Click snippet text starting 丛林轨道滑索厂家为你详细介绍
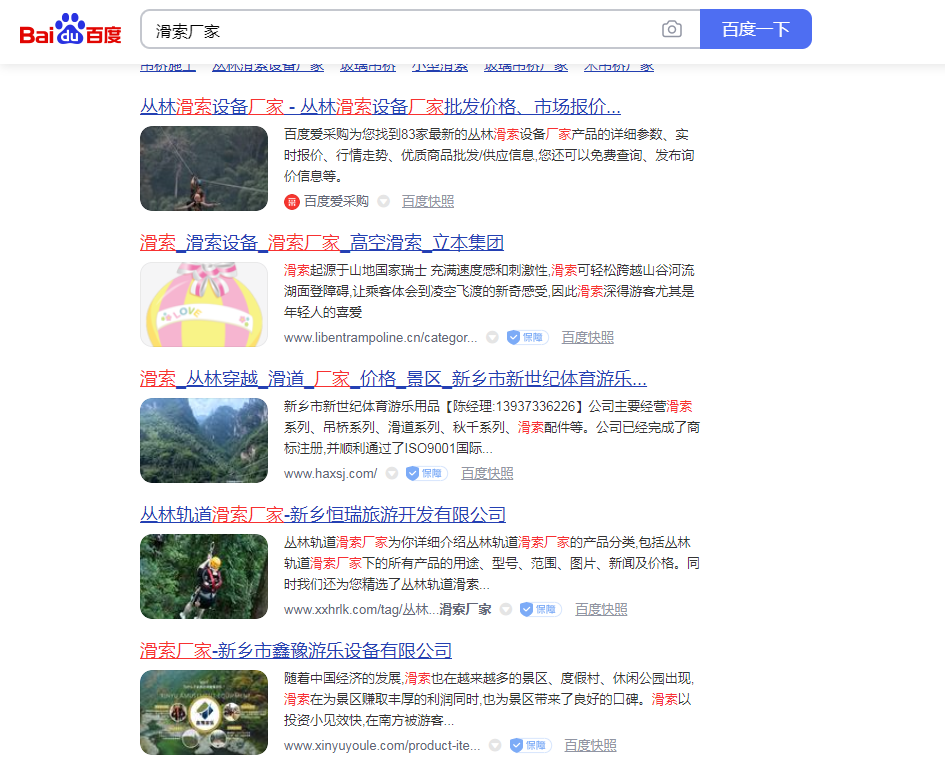 click(492, 563)
